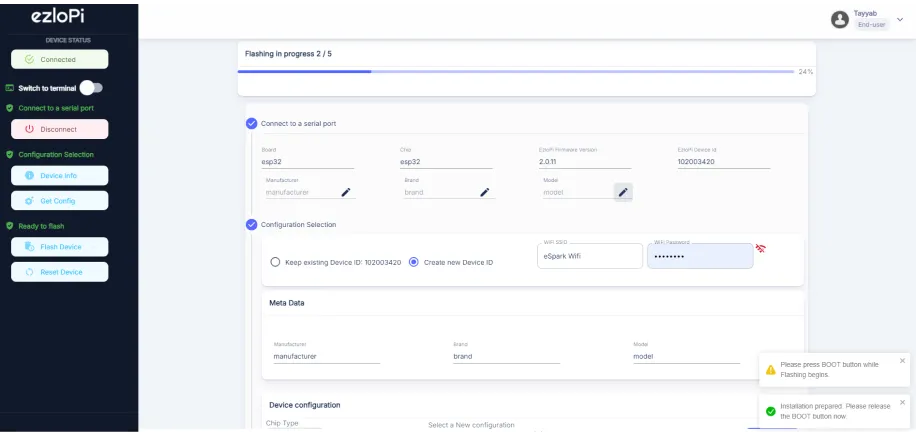This screenshot has height=436, width=916.
Task: Click the terminal icon beside Switch to terminal
Action: pyautogui.click(x=9, y=88)
